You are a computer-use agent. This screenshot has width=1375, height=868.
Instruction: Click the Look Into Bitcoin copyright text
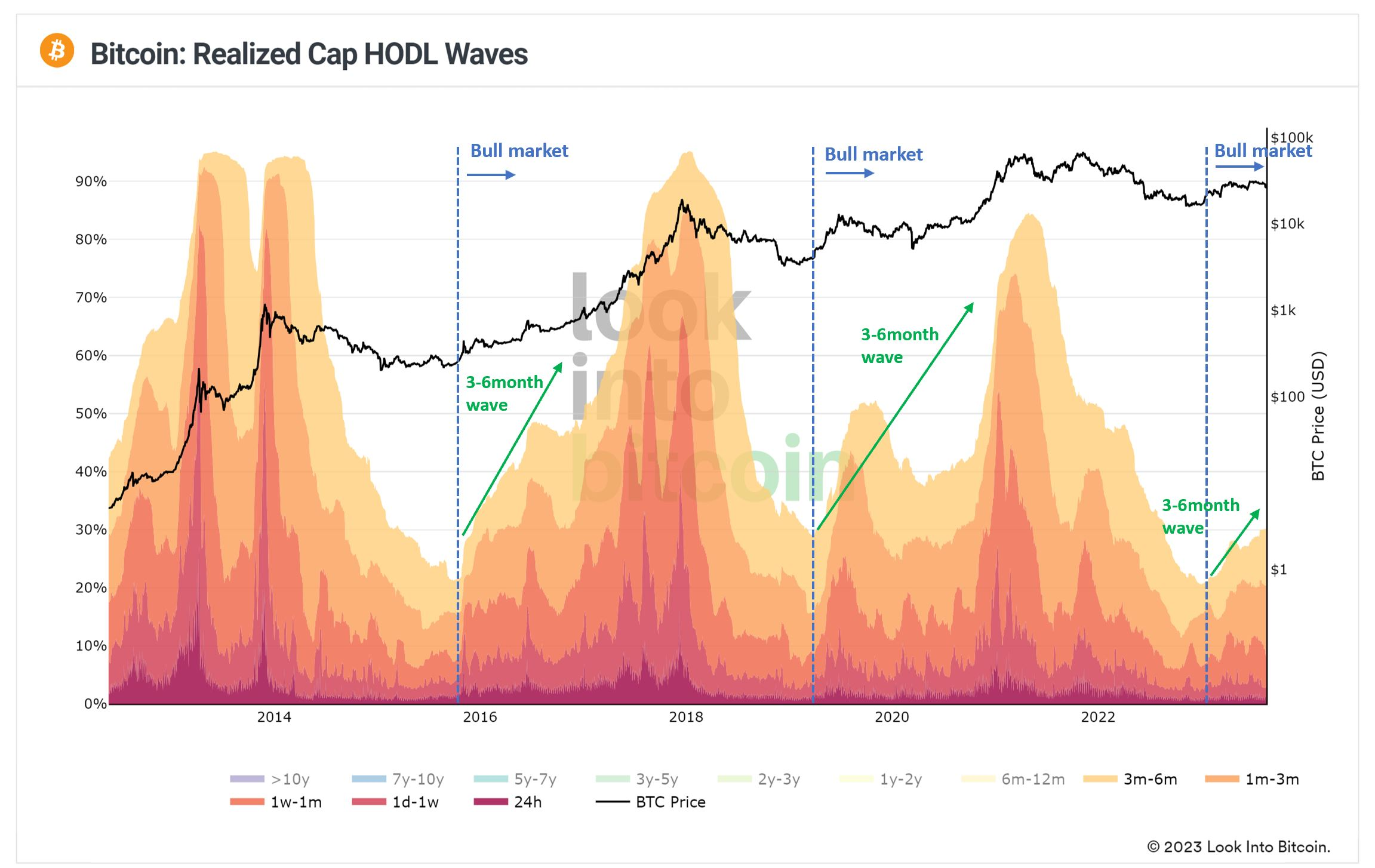(x=1238, y=847)
